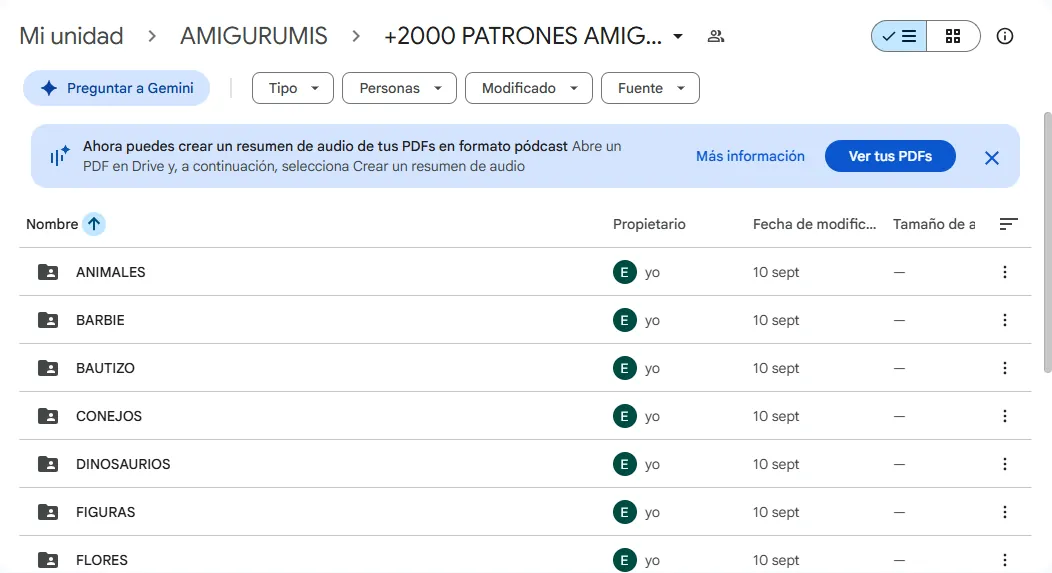Click audio summary sparkle icon in banner
1052x573 pixels.
click(x=60, y=156)
